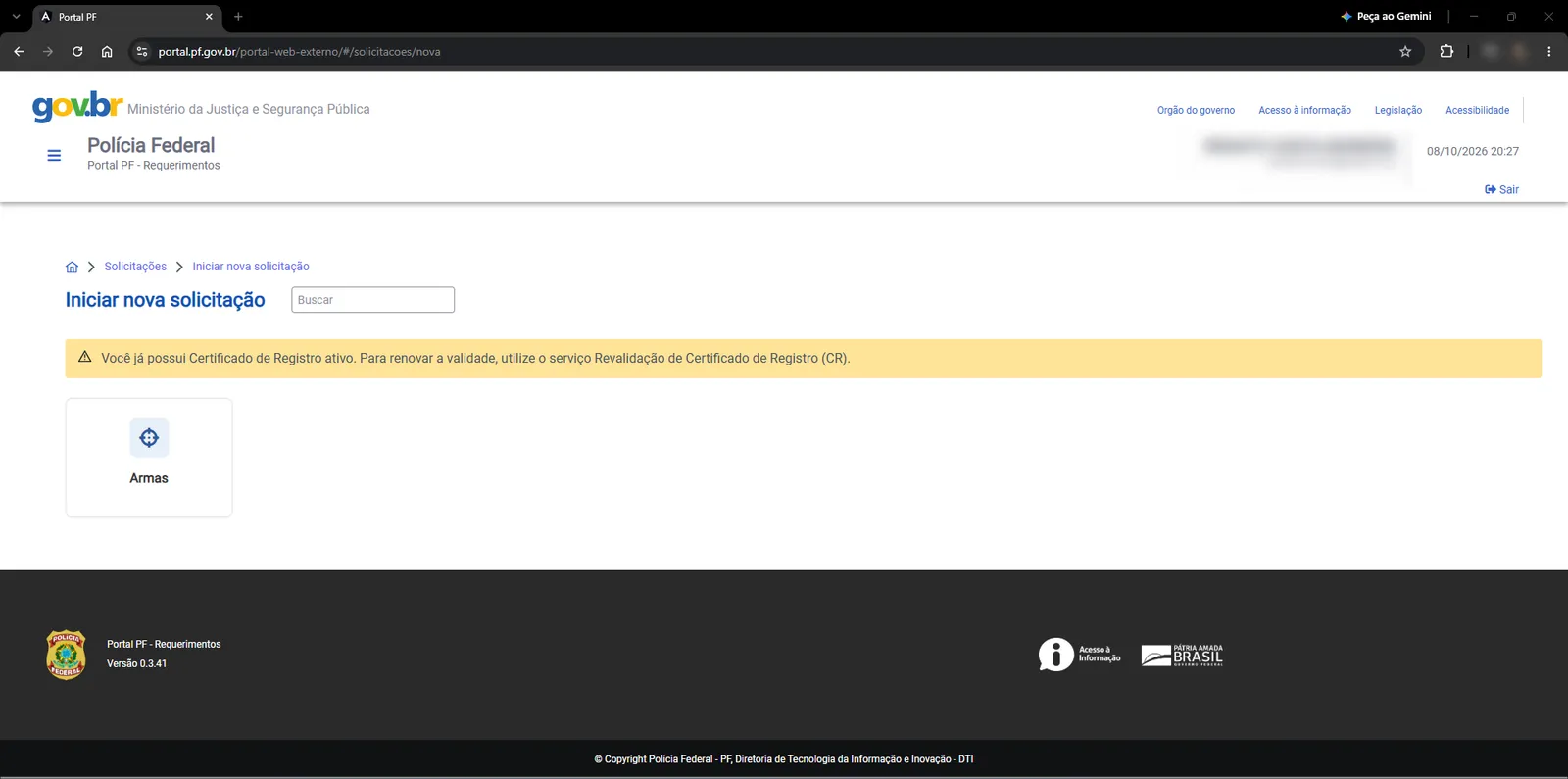This screenshot has height=779, width=1568.
Task: Click the Iniciar nova solicitação breadcrumb
Action: pos(251,267)
